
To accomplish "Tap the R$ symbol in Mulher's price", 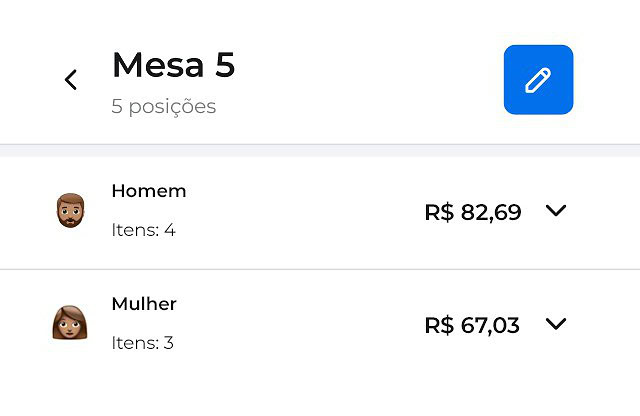I will [x=439, y=325].
